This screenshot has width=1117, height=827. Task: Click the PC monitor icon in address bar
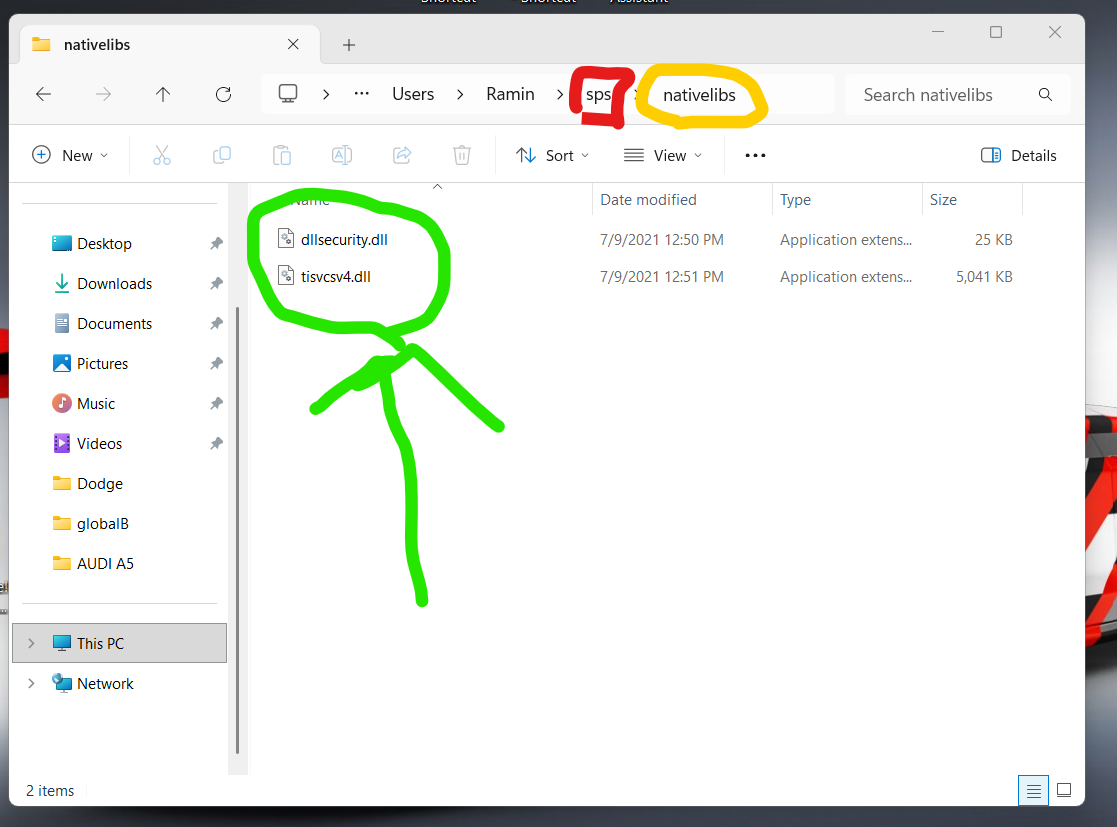click(x=288, y=94)
